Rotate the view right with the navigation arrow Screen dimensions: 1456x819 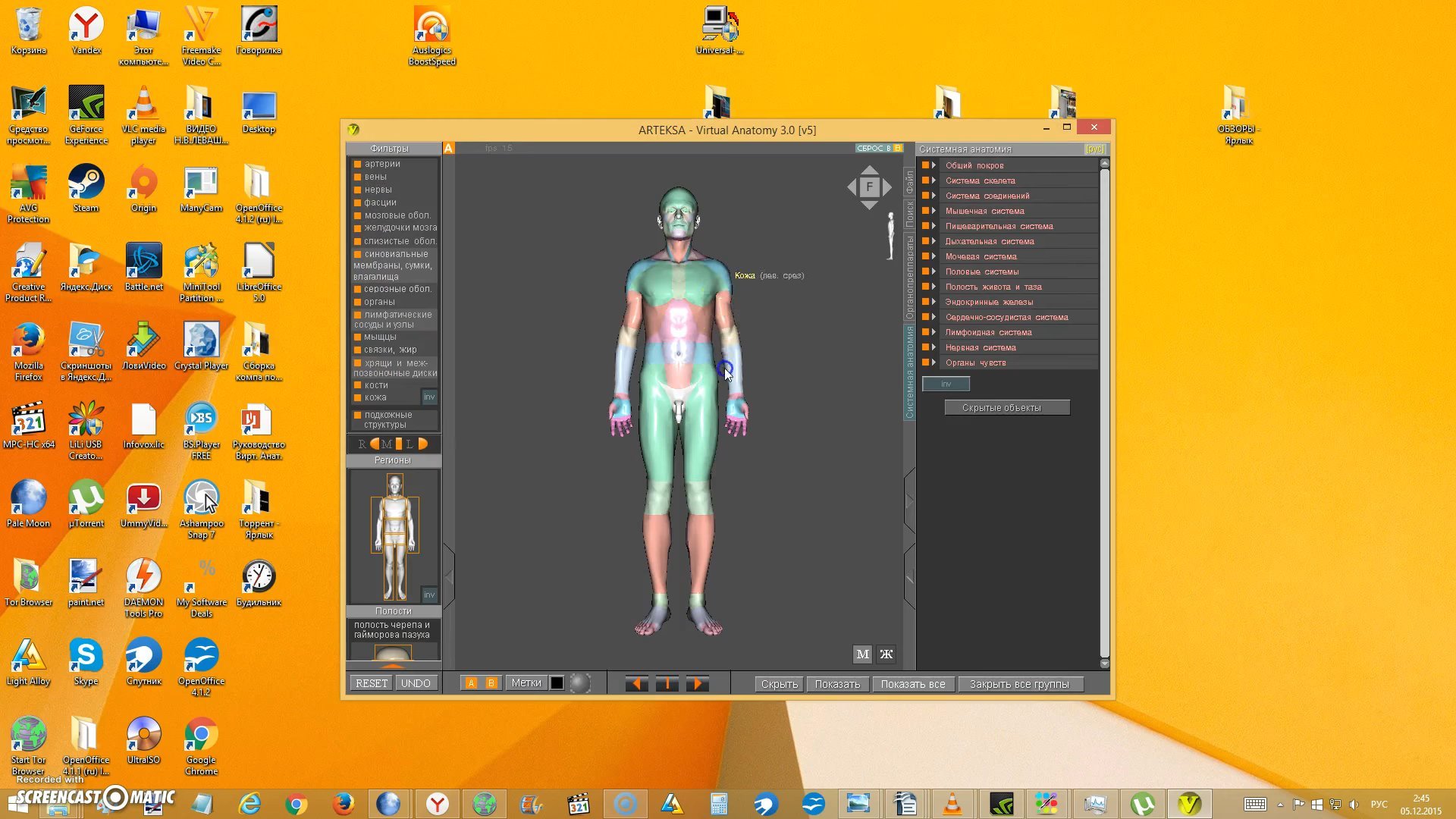(886, 187)
